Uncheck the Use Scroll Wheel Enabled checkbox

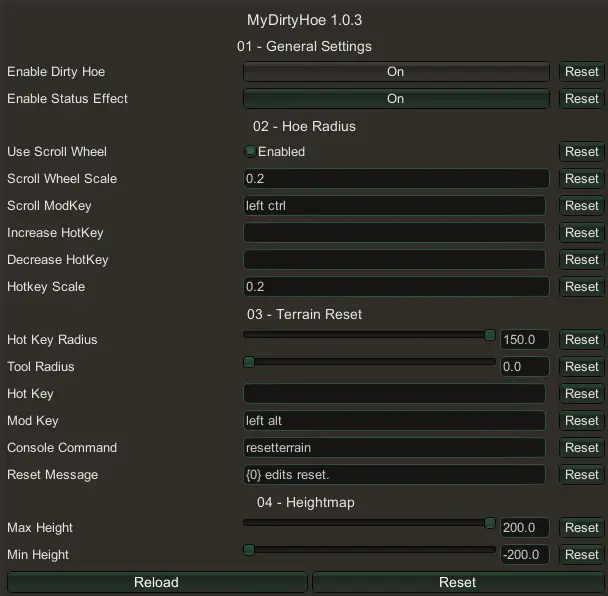click(x=250, y=151)
